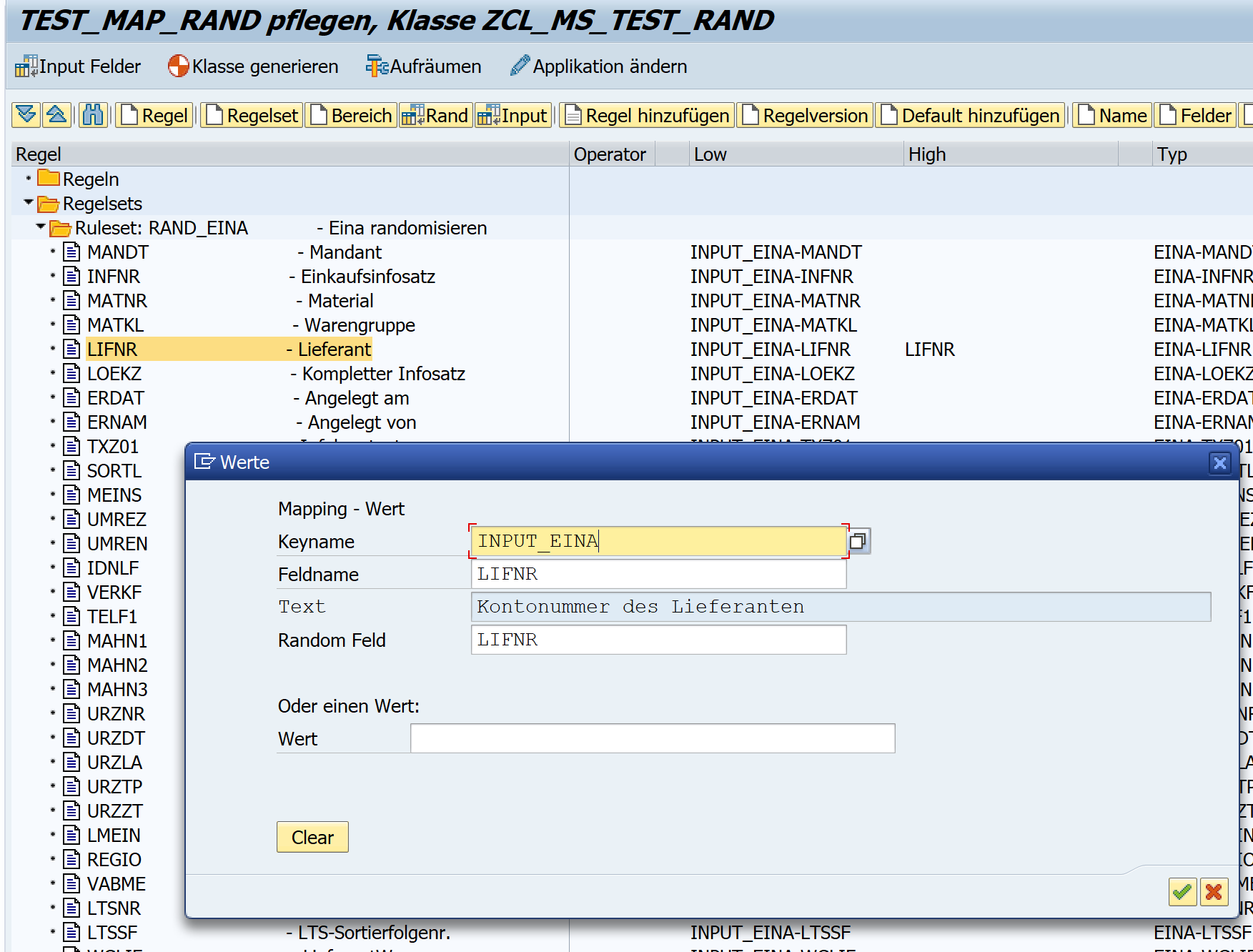The width and height of the screenshot is (1253, 952).
Task: Click the binoculars search icon
Action: click(93, 115)
